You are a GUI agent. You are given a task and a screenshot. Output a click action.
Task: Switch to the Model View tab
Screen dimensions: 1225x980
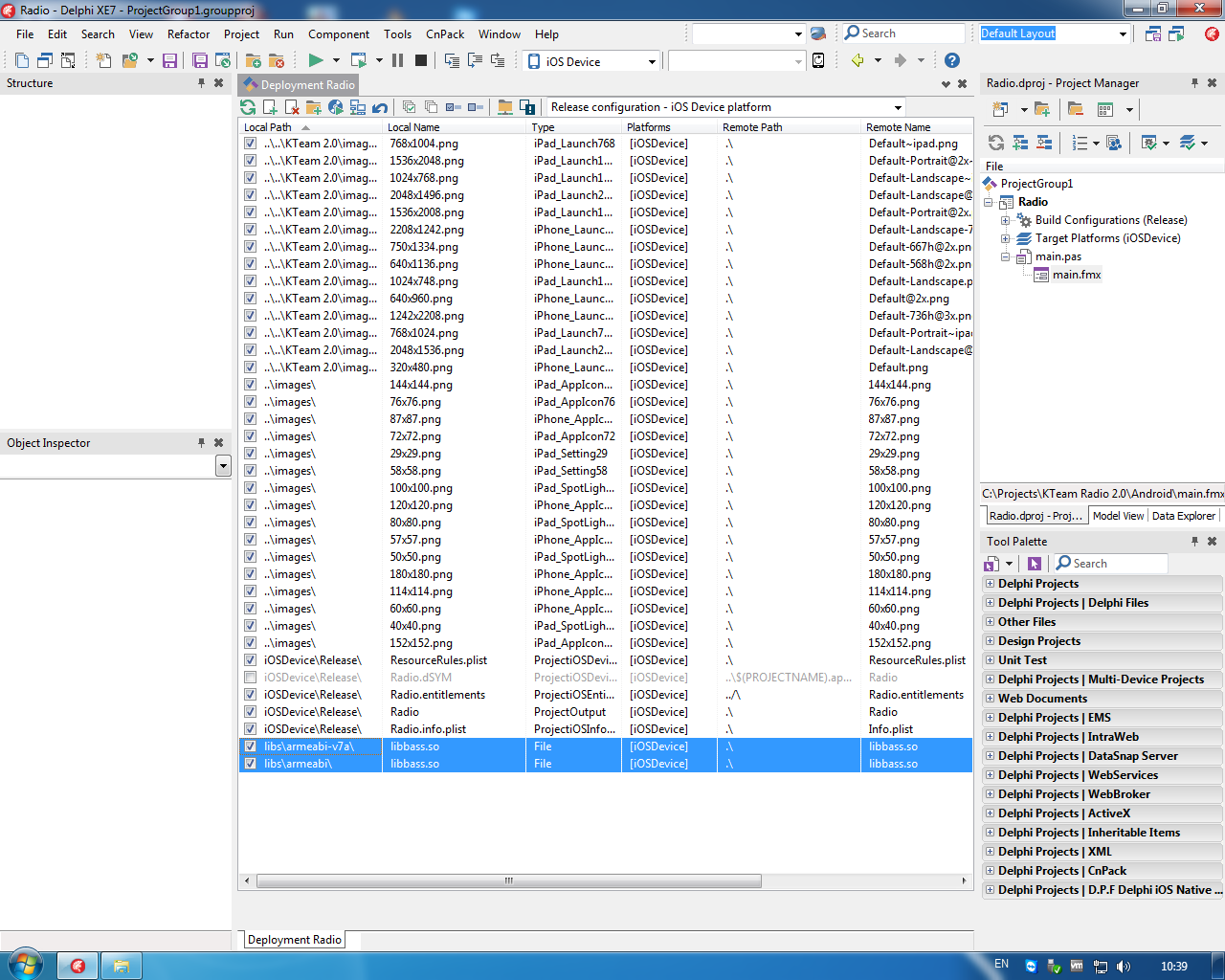(1118, 516)
